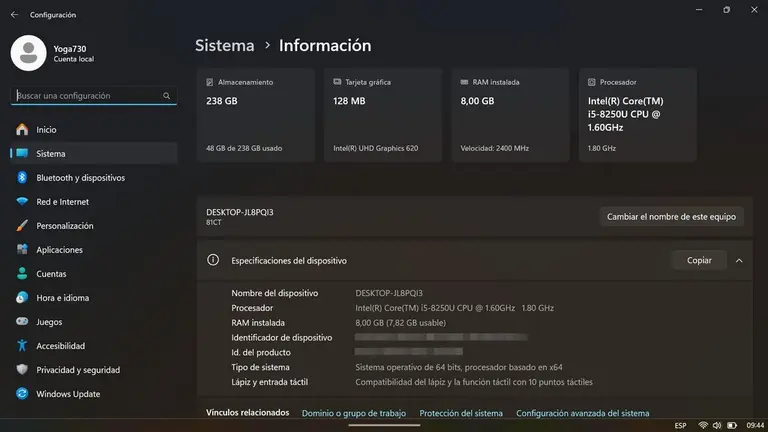Click the ESP language indicator in taskbar

(680, 426)
